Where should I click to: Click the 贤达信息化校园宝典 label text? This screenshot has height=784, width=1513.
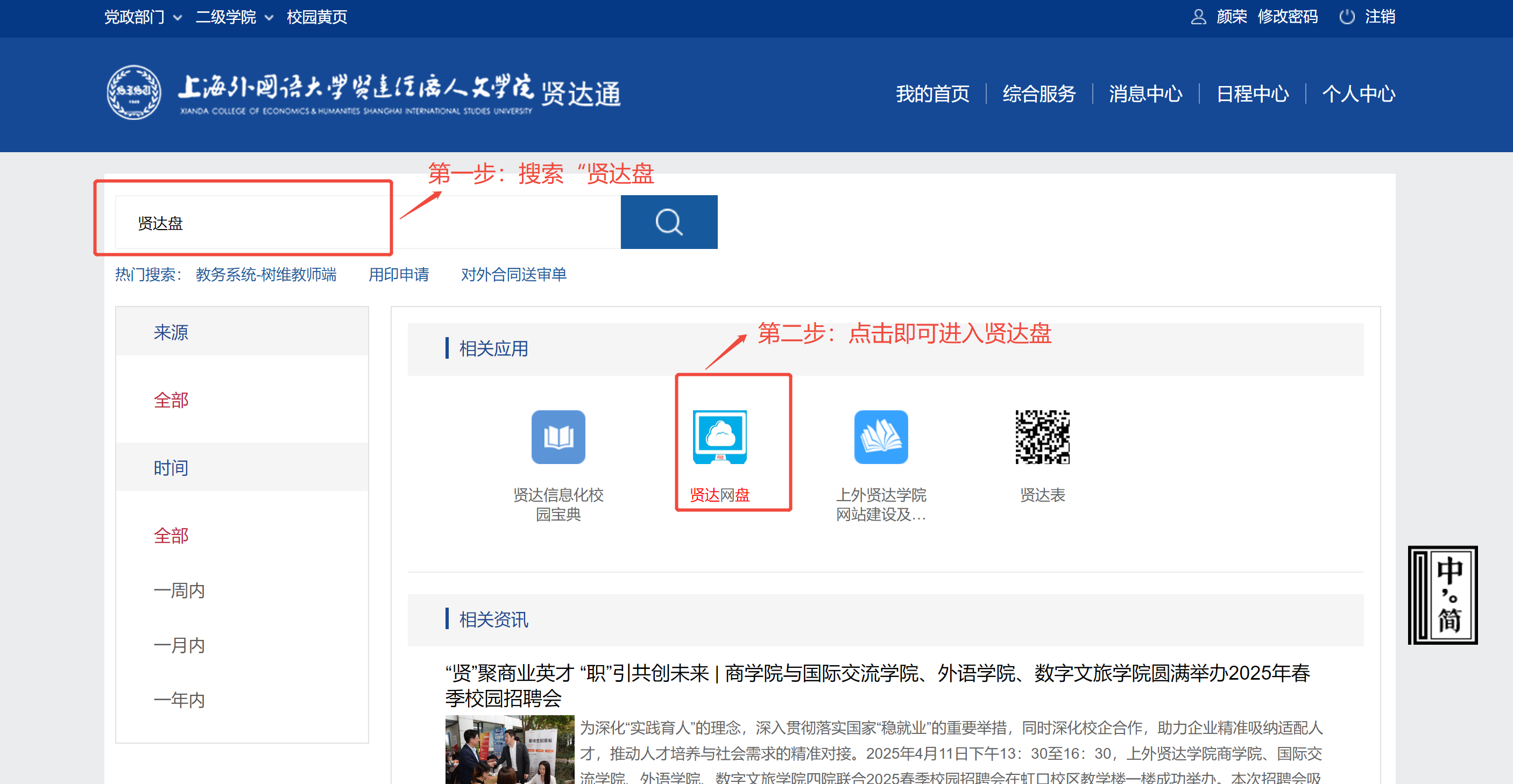[x=558, y=505]
